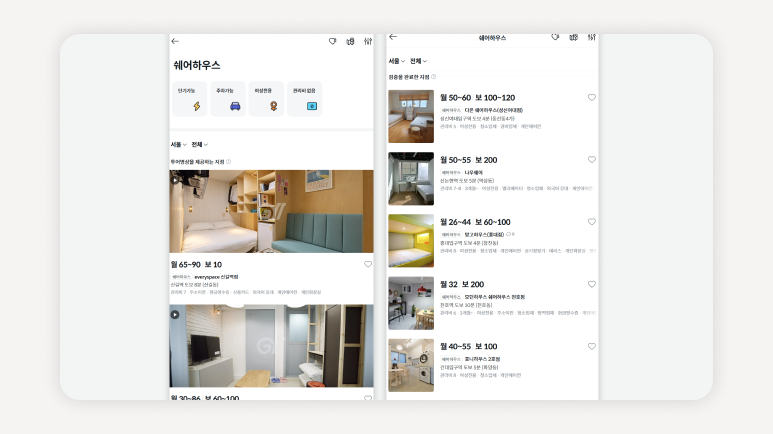
Task: Open the second listing photo with TV
Action: (272, 346)
